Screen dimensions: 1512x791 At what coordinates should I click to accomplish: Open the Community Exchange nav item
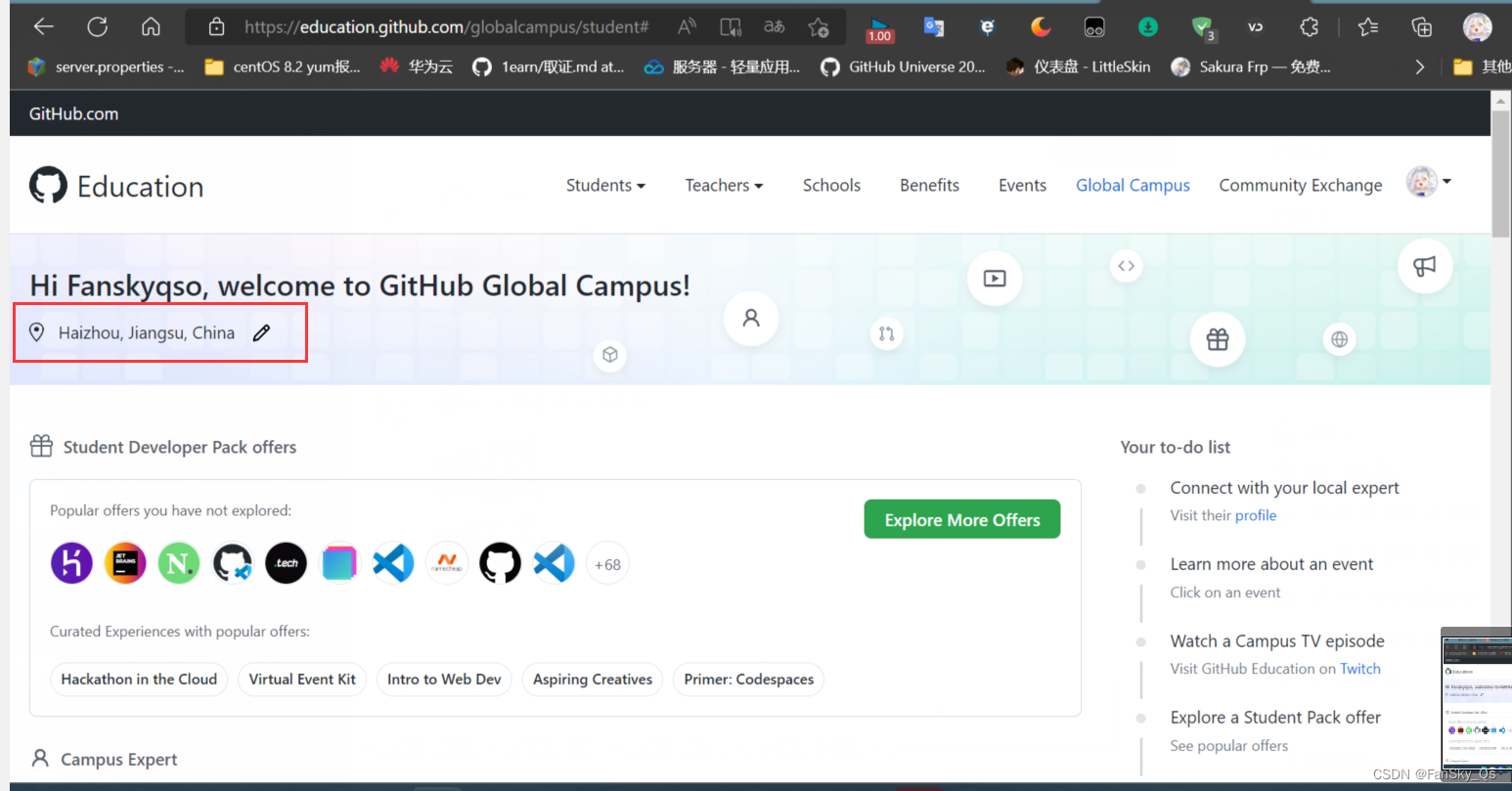pyautogui.click(x=1301, y=186)
